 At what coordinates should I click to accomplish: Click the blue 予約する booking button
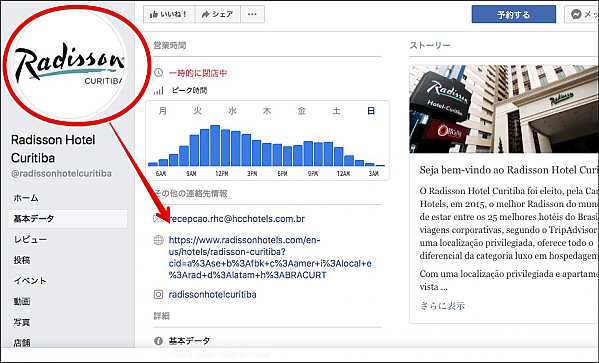(x=513, y=15)
